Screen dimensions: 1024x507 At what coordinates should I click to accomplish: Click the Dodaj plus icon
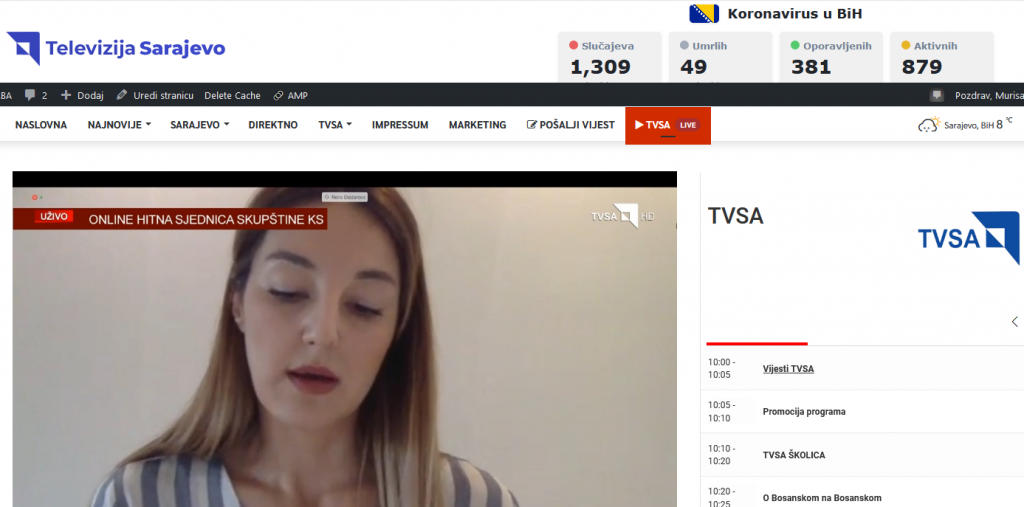click(66, 95)
